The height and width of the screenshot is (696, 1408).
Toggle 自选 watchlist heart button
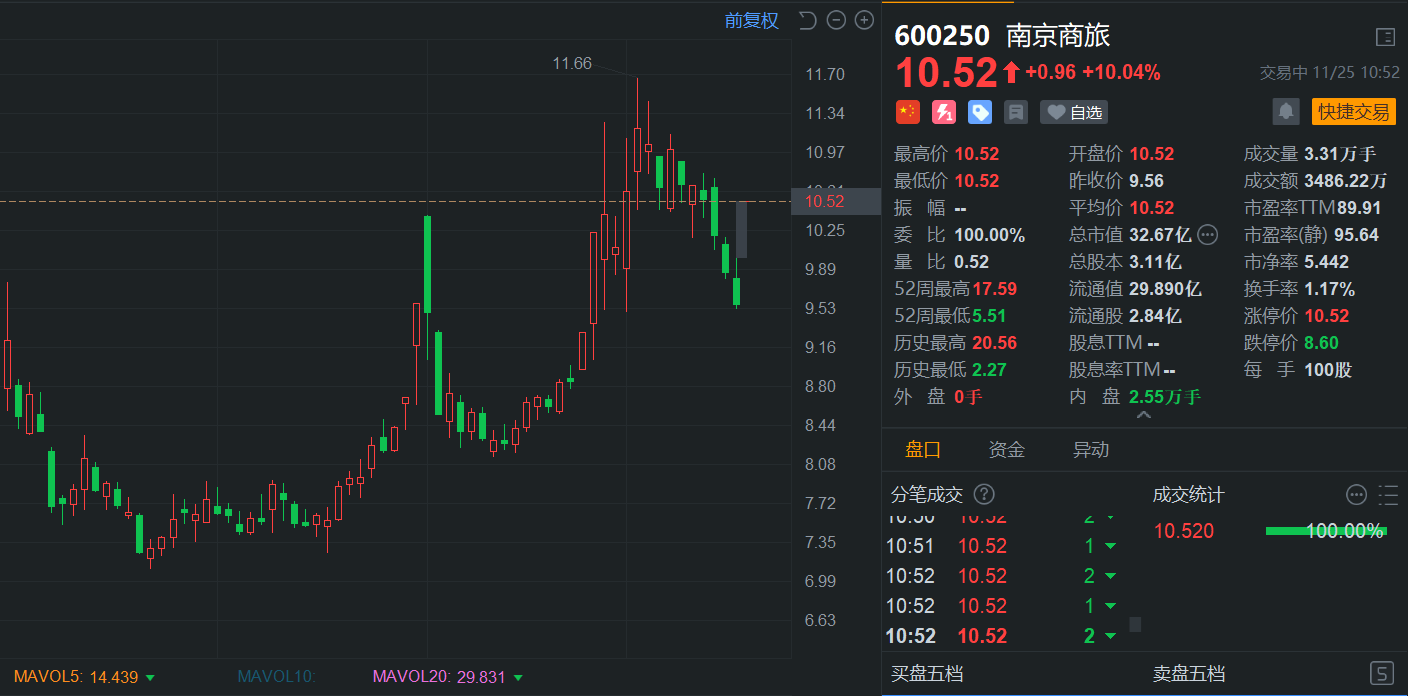coord(1074,112)
